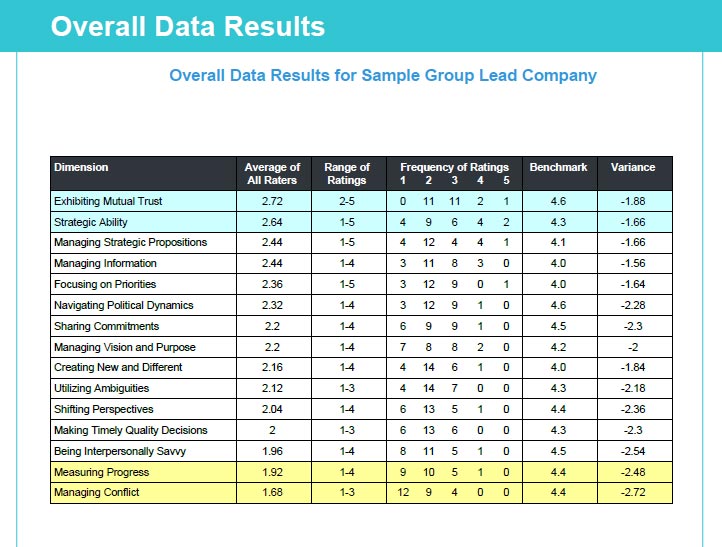Click the 'Range of Ratings' column header

click(347, 174)
